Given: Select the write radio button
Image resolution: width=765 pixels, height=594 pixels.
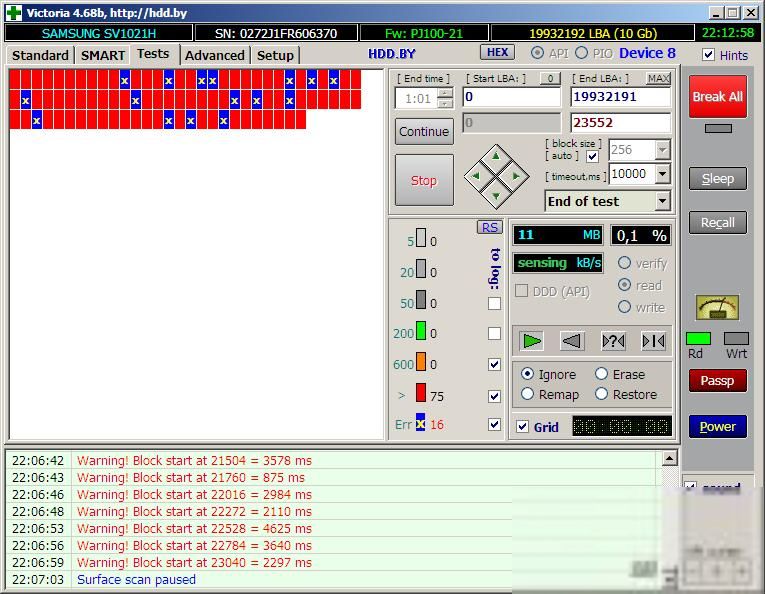Looking at the screenshot, I should tap(624, 307).
